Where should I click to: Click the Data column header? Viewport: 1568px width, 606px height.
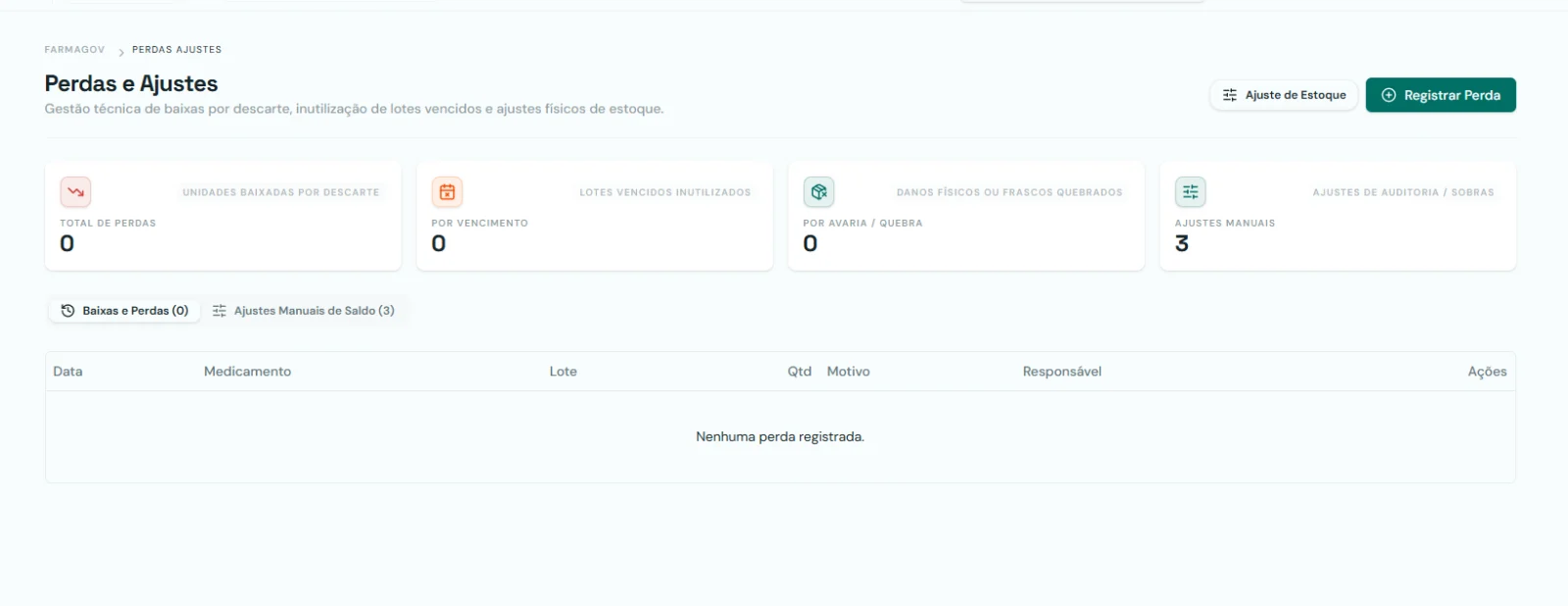point(68,372)
